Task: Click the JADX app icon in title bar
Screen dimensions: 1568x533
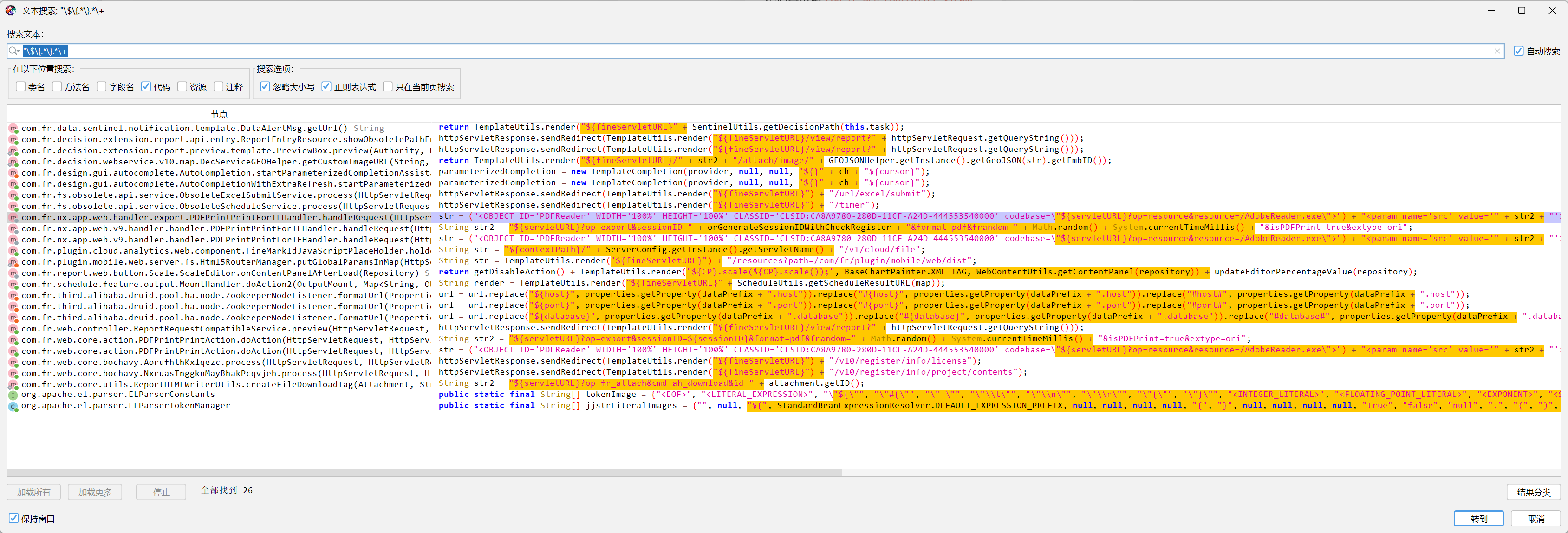Action: (x=10, y=10)
